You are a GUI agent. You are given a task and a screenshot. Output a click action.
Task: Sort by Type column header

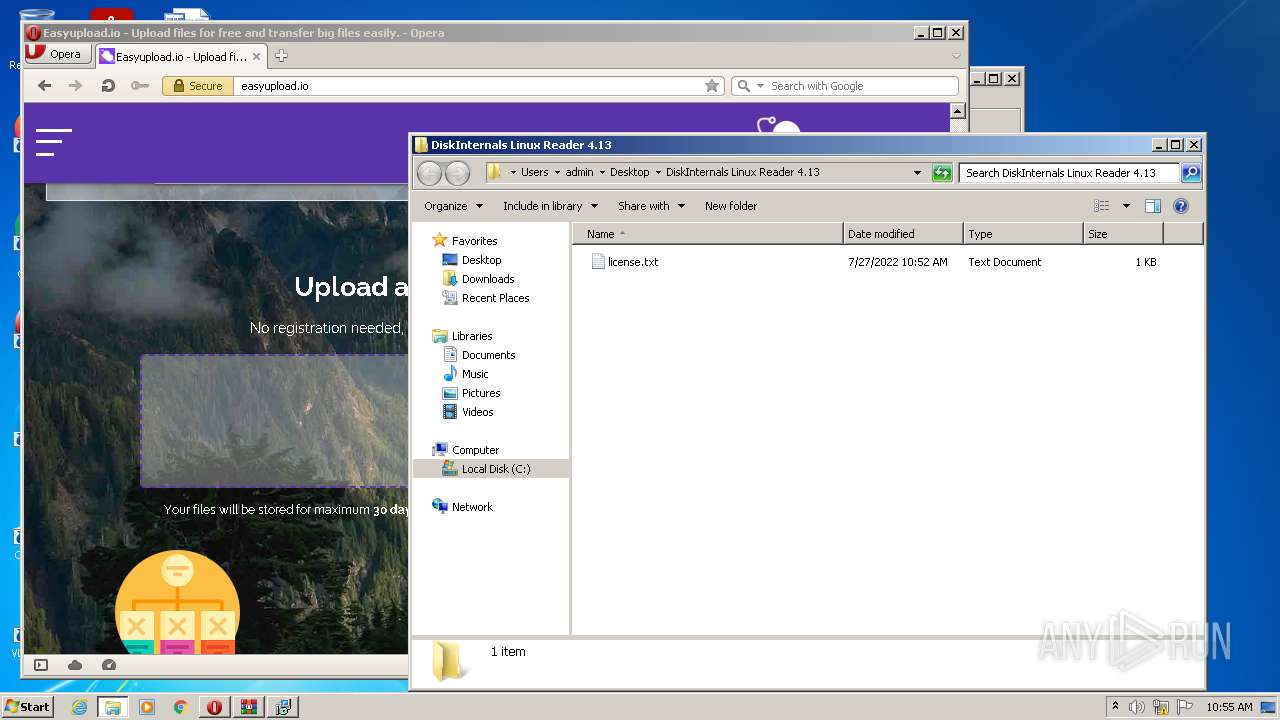click(1023, 234)
